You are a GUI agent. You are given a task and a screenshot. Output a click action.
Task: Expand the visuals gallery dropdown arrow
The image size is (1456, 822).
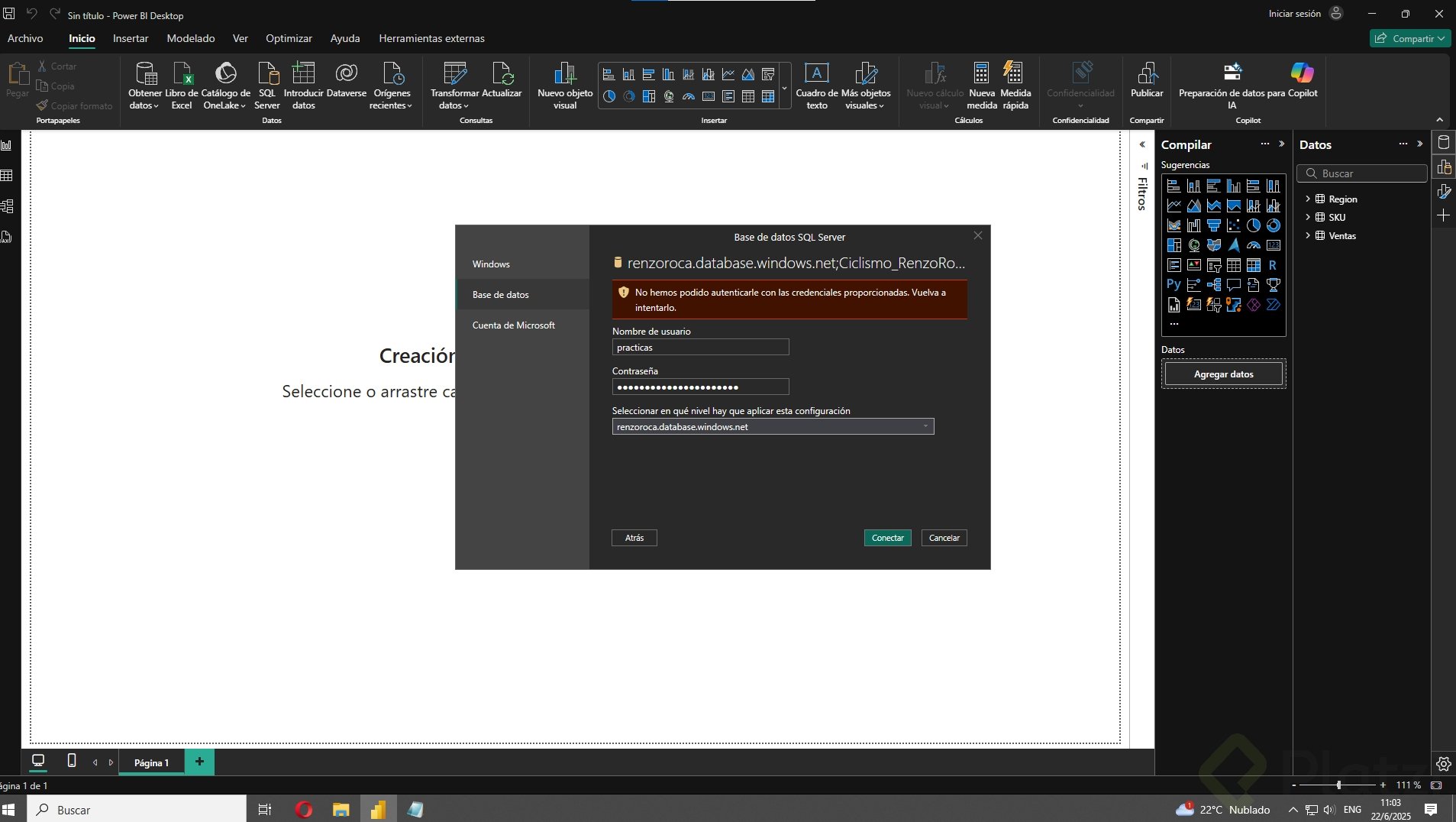785,88
